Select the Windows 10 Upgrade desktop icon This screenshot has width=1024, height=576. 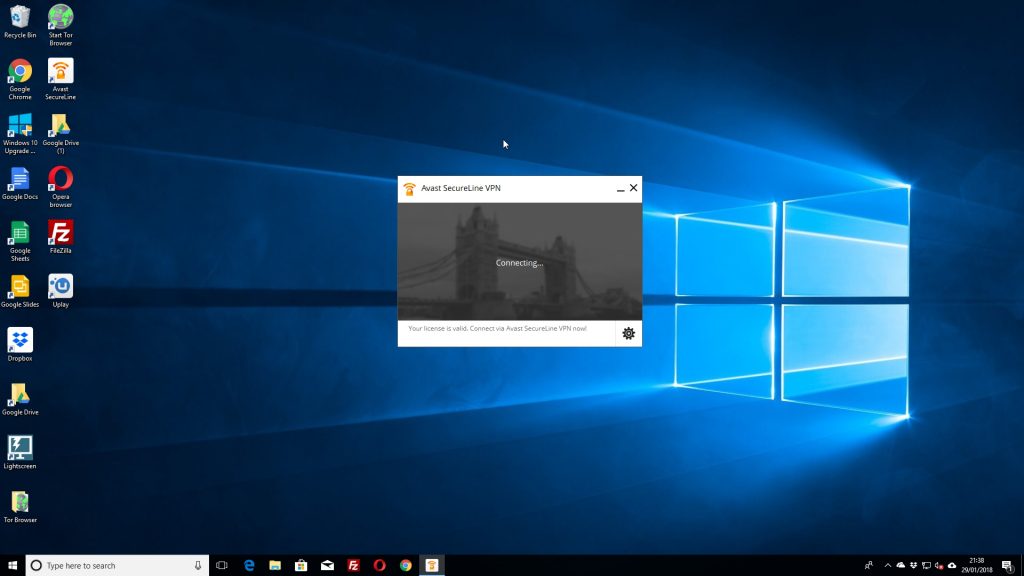click(x=20, y=133)
